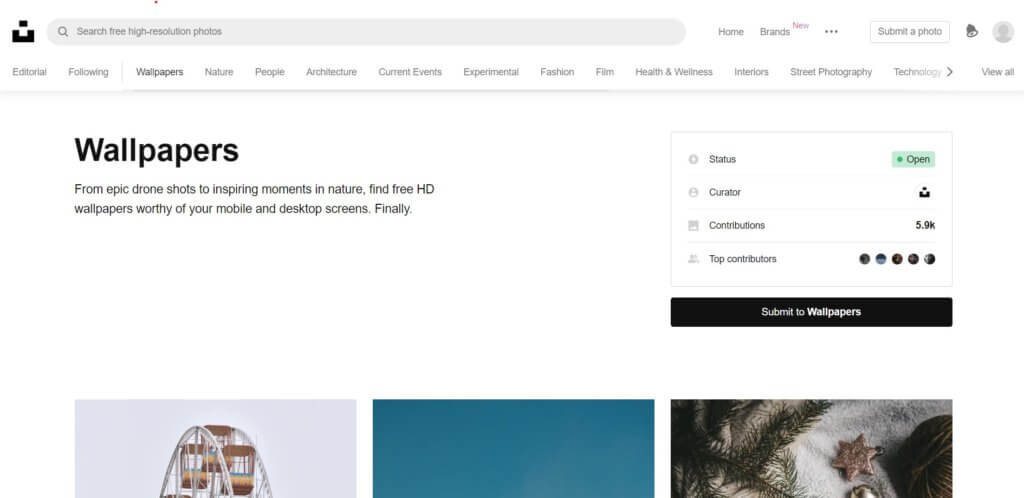Click the Wallpapers page heading

pyautogui.click(x=157, y=150)
